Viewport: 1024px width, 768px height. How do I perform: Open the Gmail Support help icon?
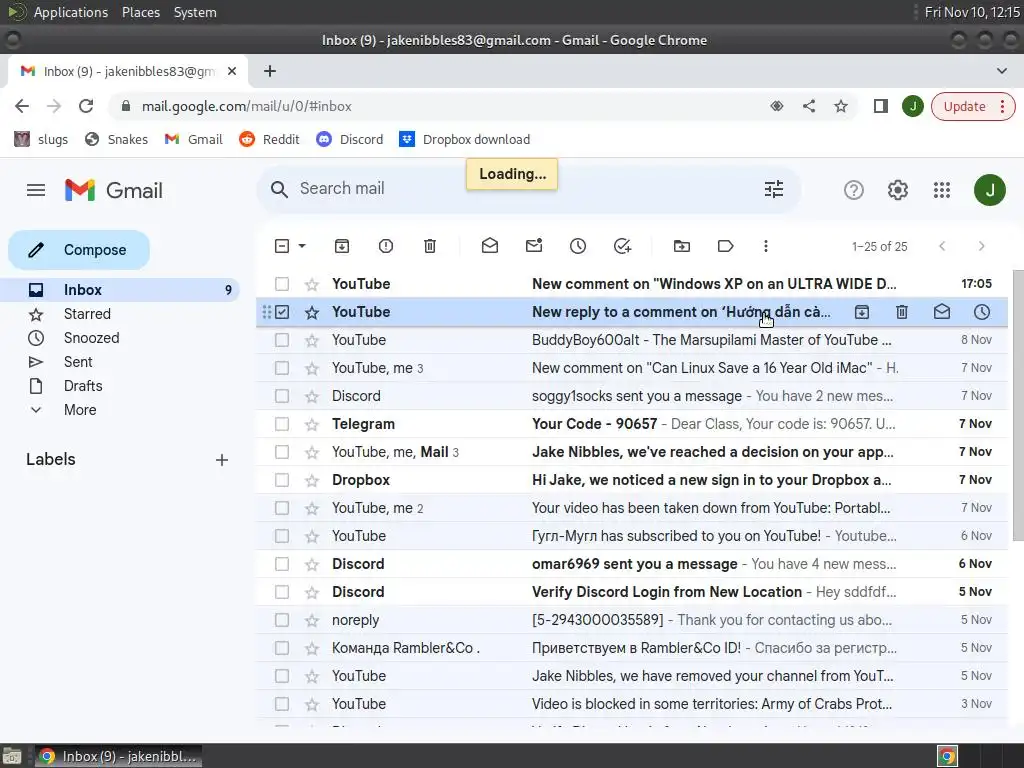tap(854, 190)
